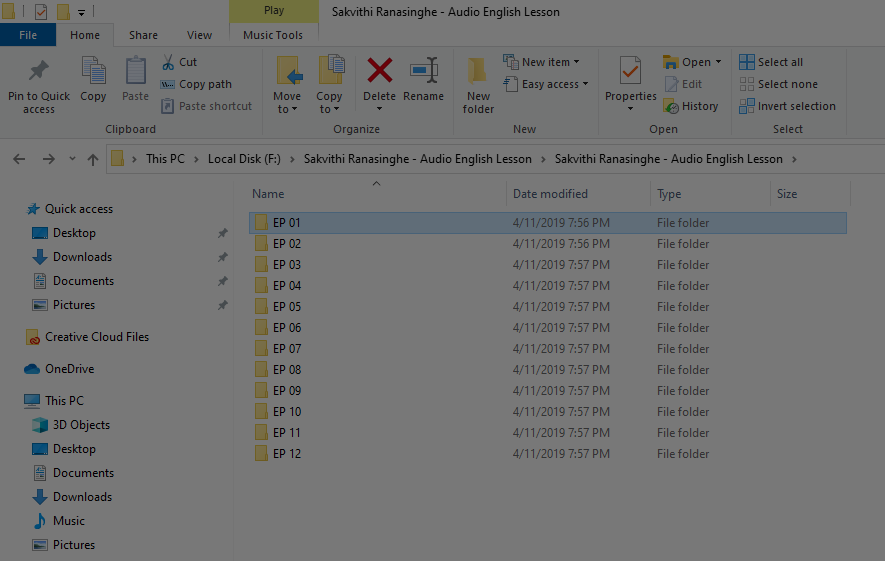Screen dimensions: 885x561
Task: Click the Copy path command
Action: click(x=196, y=84)
